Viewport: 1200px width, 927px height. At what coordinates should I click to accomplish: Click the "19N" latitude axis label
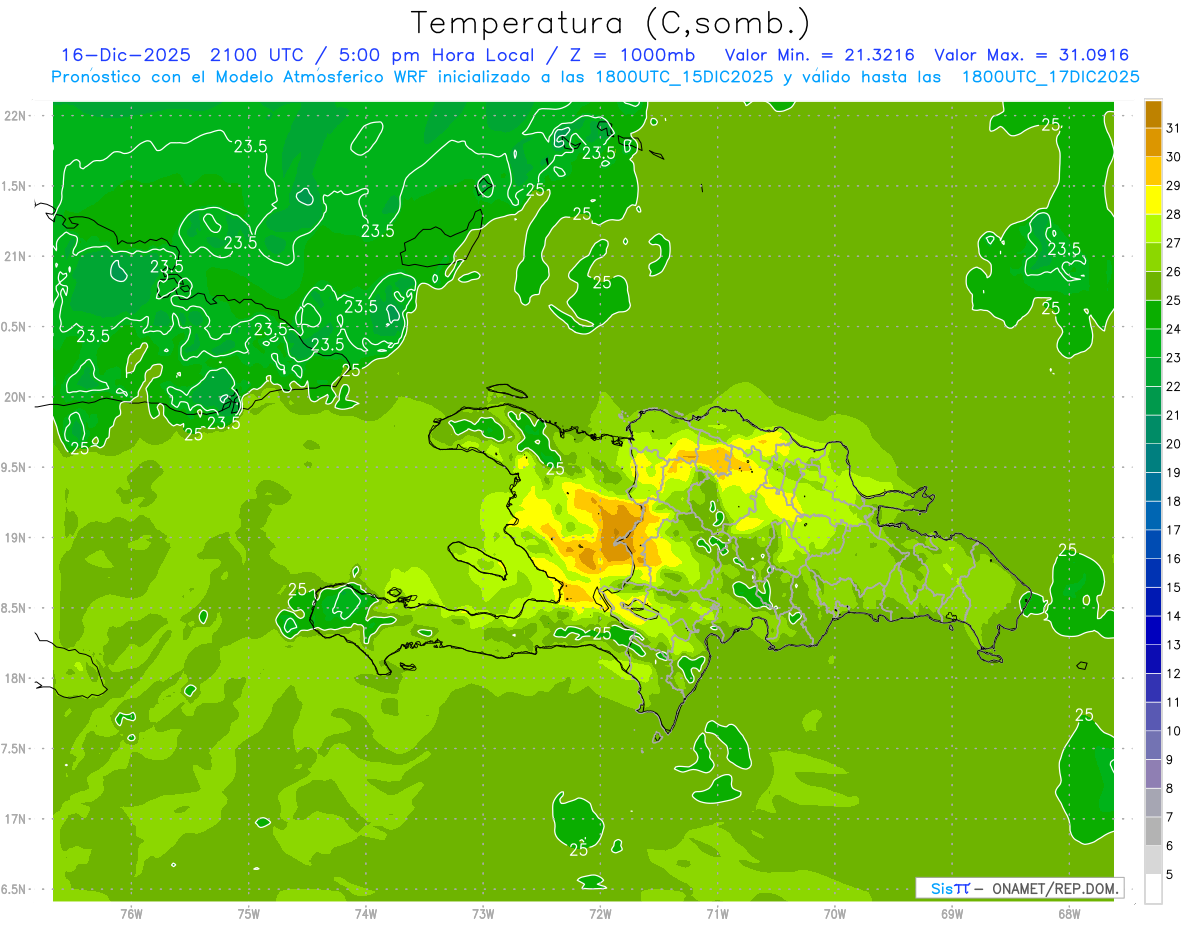[x=15, y=538]
